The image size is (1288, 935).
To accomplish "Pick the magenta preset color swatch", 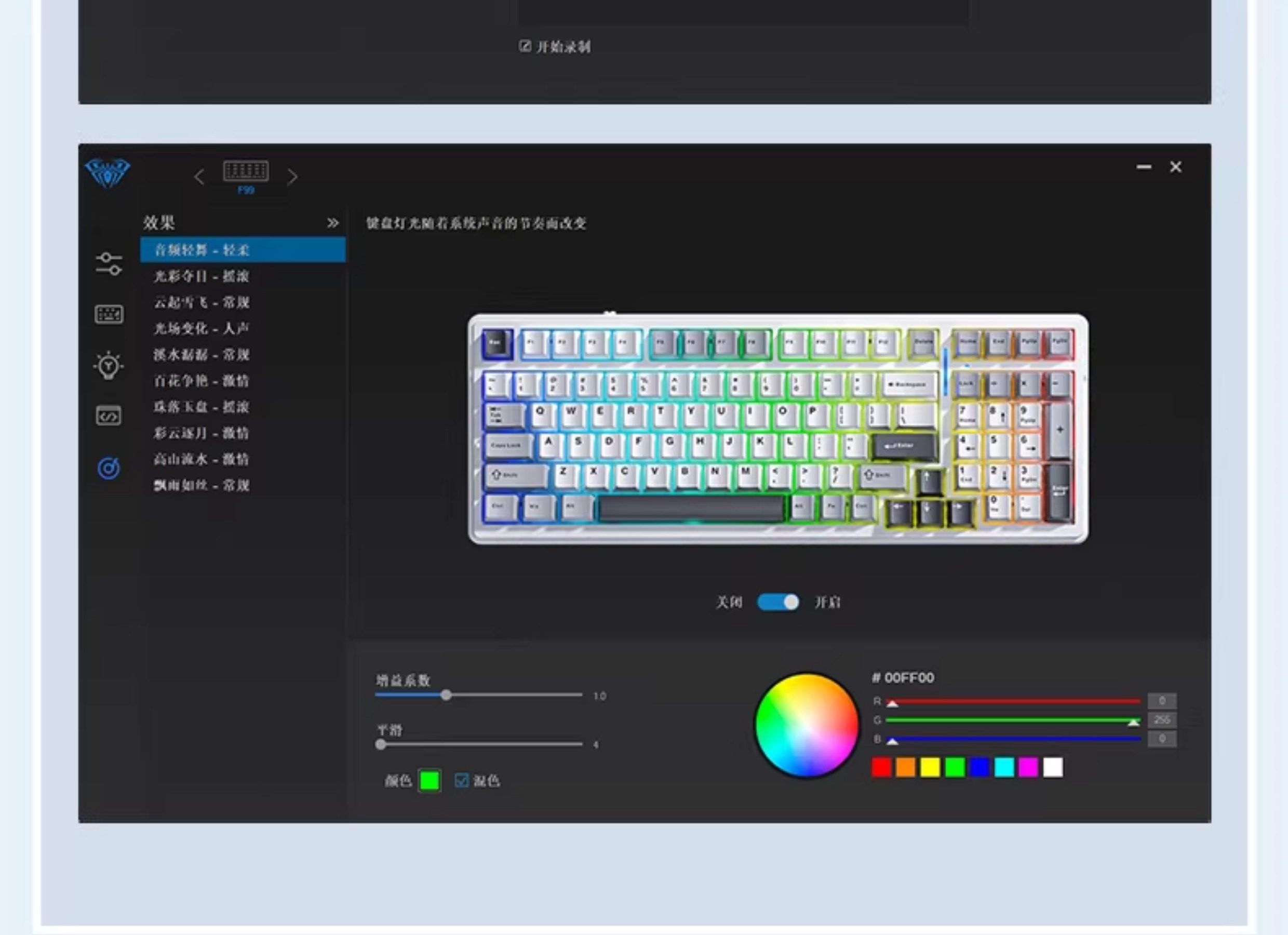I will tap(1028, 767).
